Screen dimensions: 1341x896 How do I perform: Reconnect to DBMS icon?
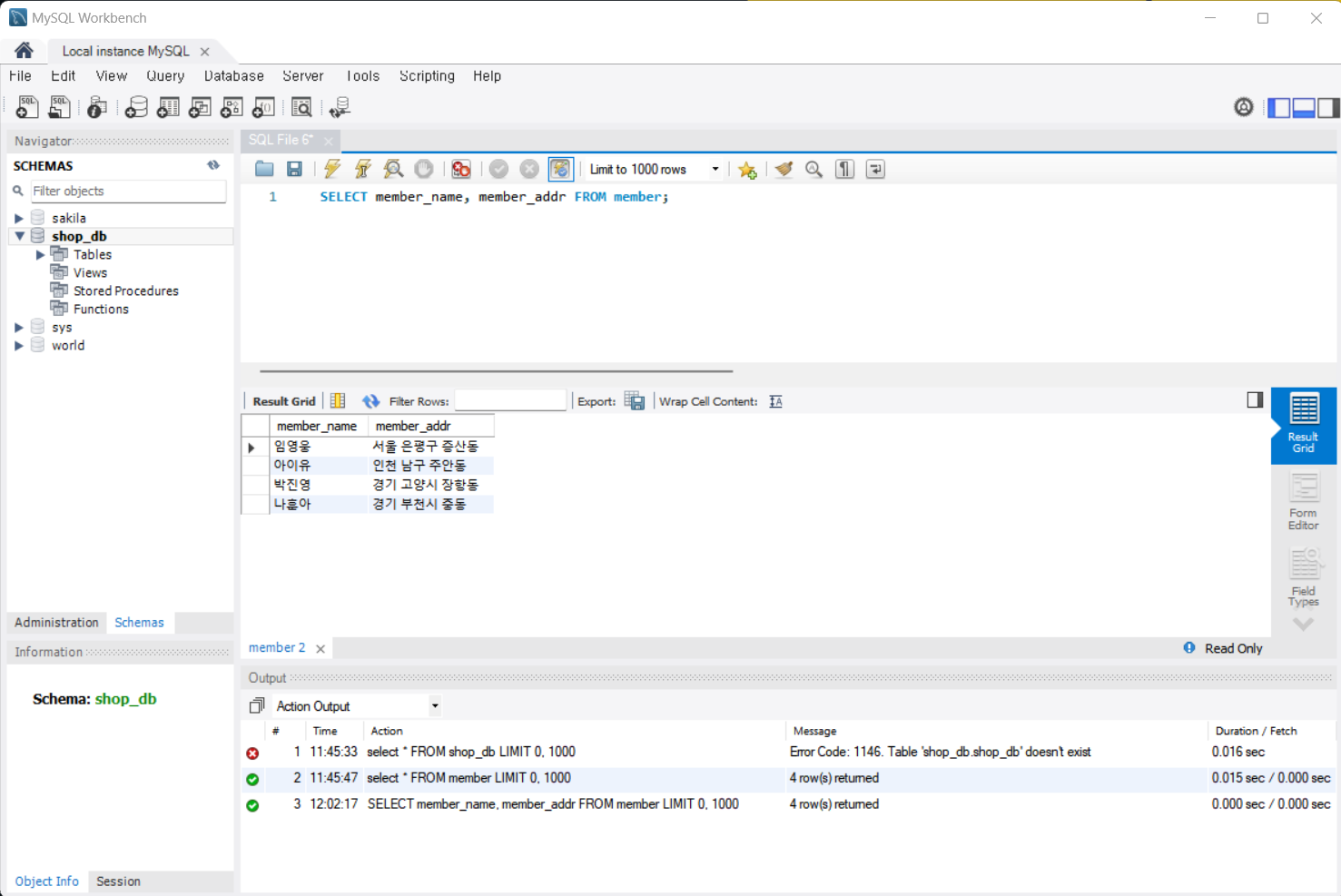(x=340, y=107)
